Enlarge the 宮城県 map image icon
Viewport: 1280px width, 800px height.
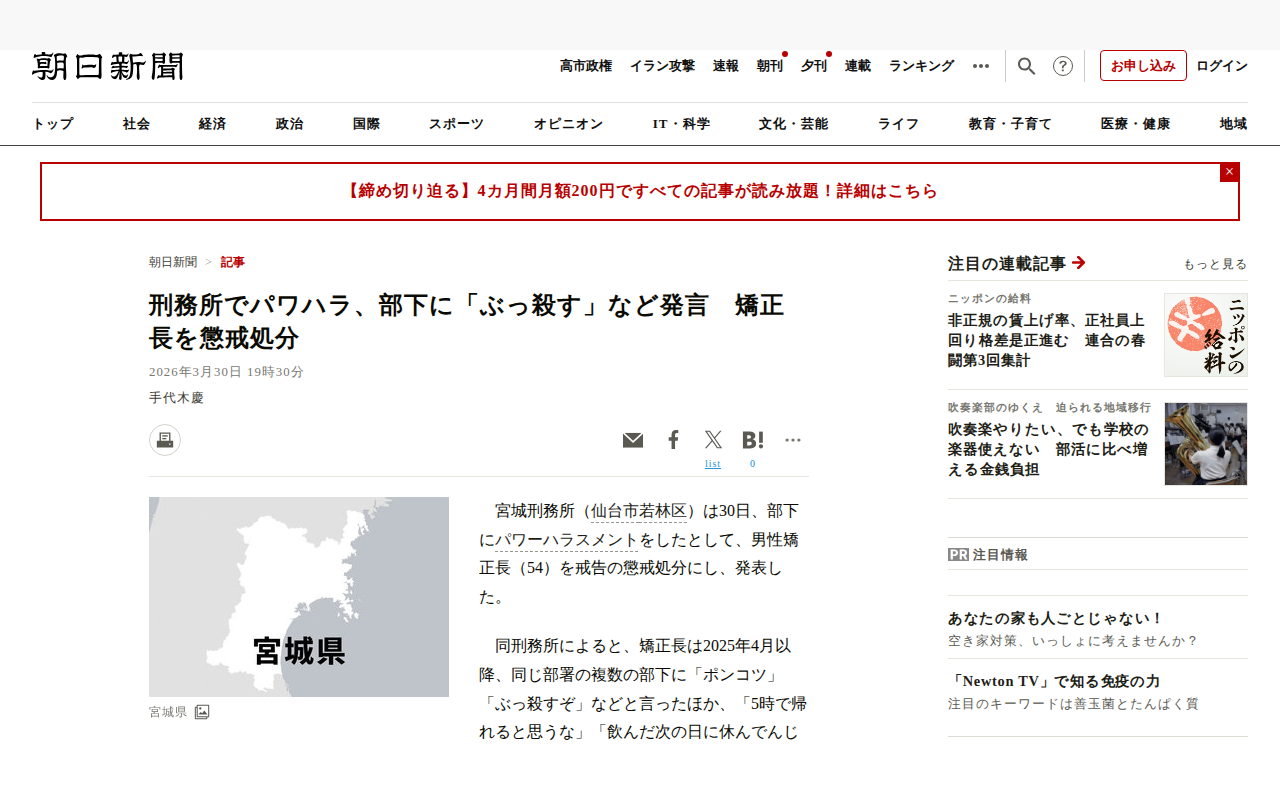coord(202,712)
